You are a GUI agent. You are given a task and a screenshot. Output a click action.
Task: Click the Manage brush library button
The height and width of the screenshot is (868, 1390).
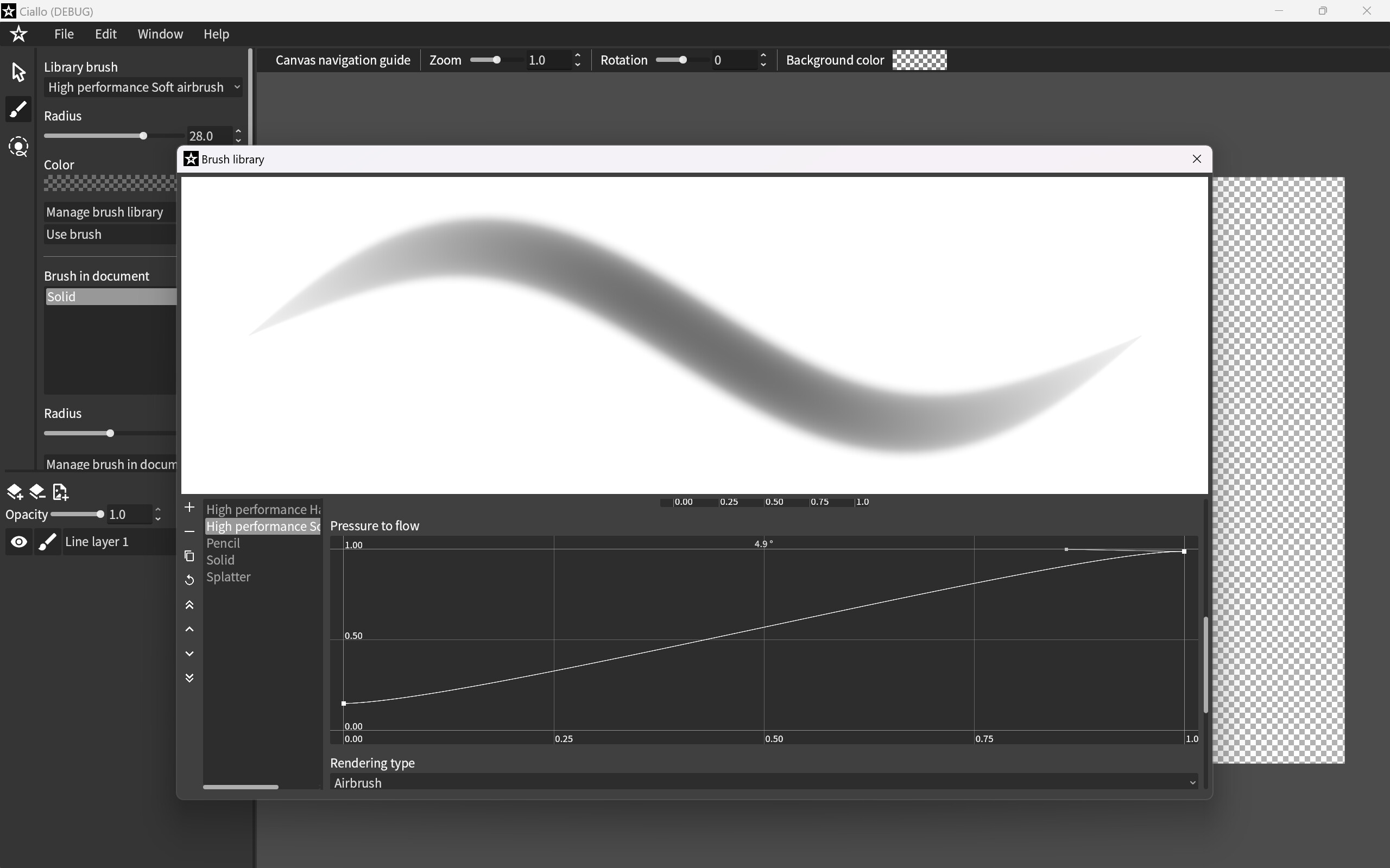pos(105,212)
